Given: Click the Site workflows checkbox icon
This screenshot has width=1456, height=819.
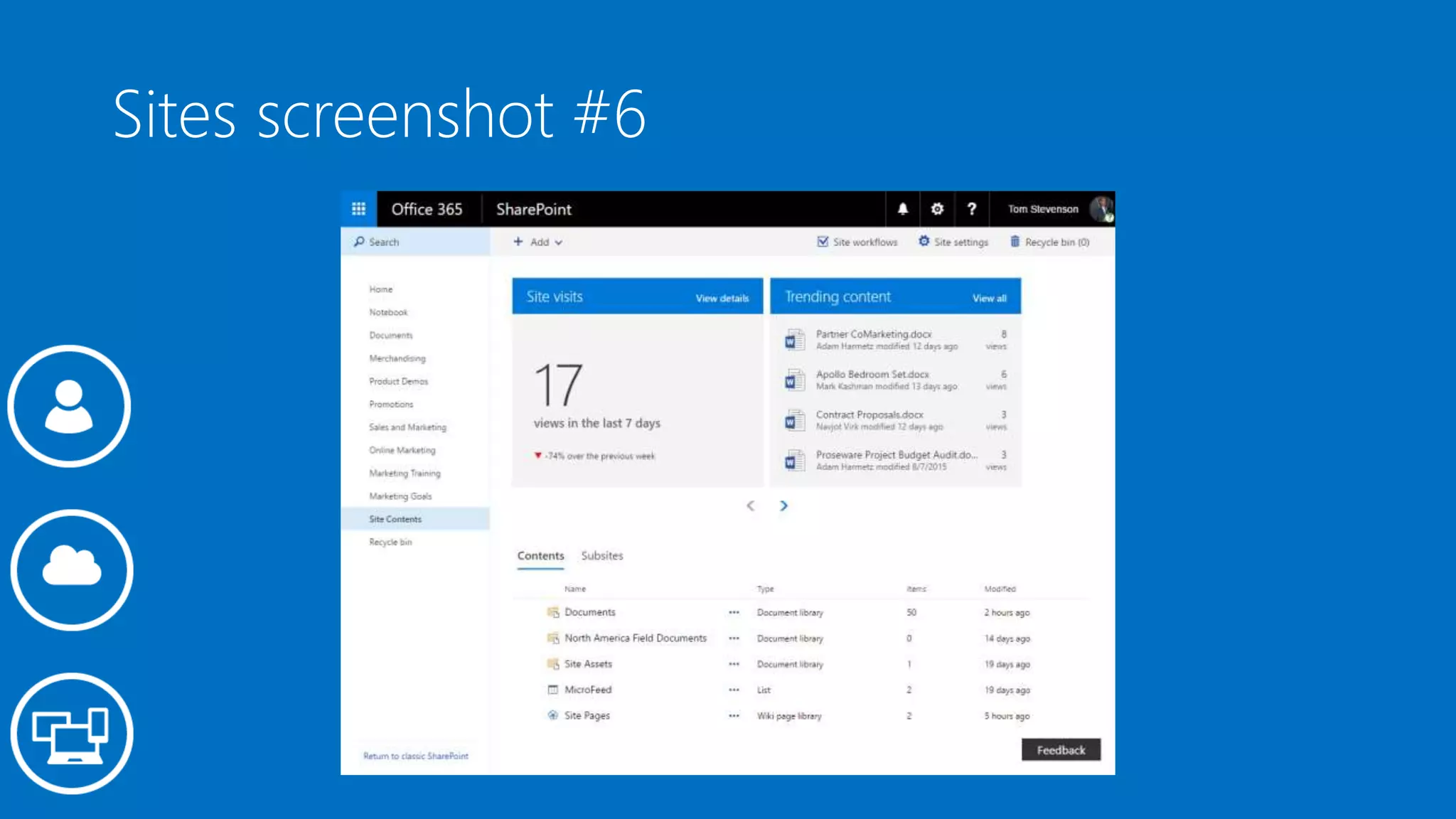Looking at the screenshot, I should click(x=823, y=242).
